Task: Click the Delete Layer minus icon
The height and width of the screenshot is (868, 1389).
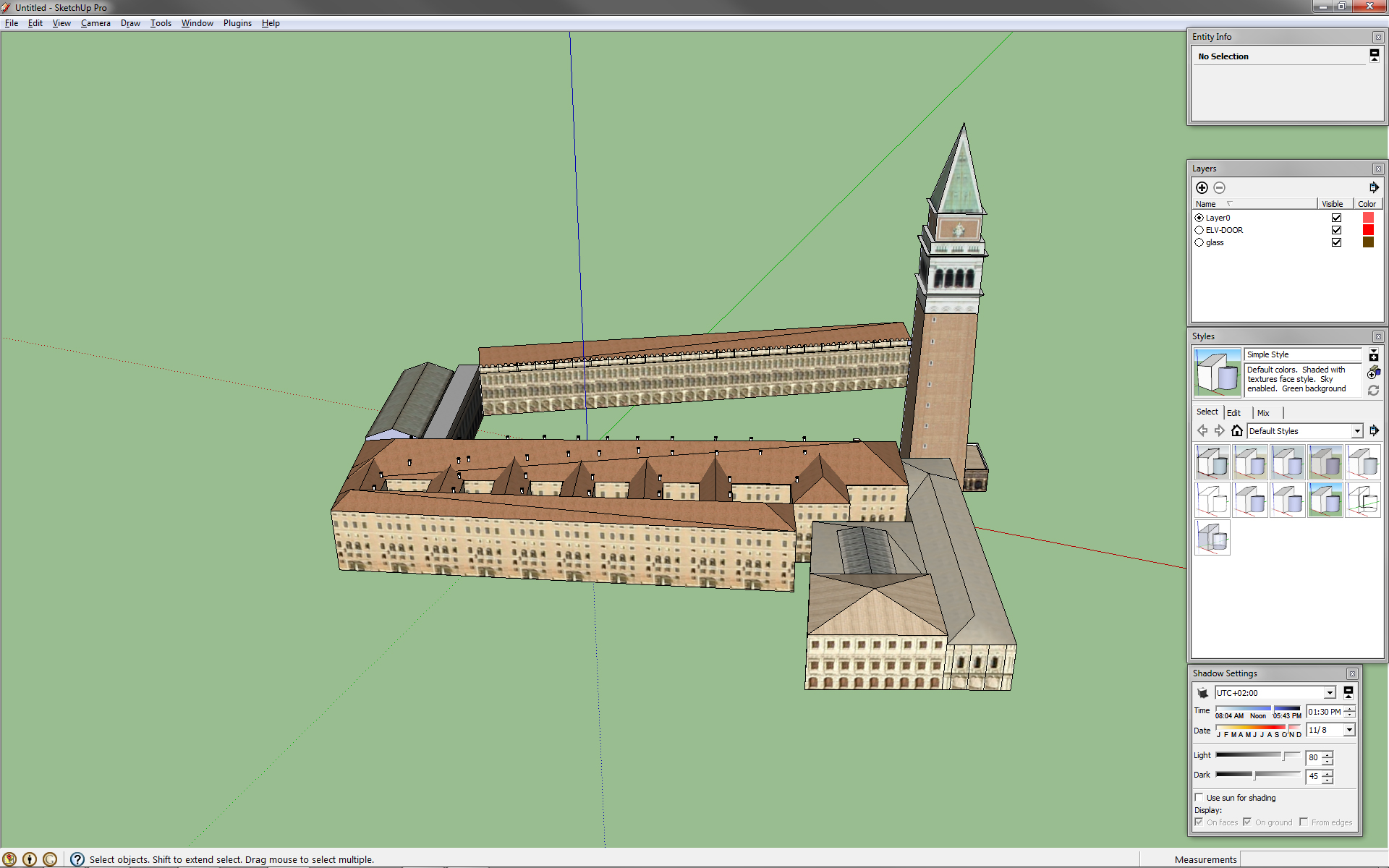Action: (1219, 187)
